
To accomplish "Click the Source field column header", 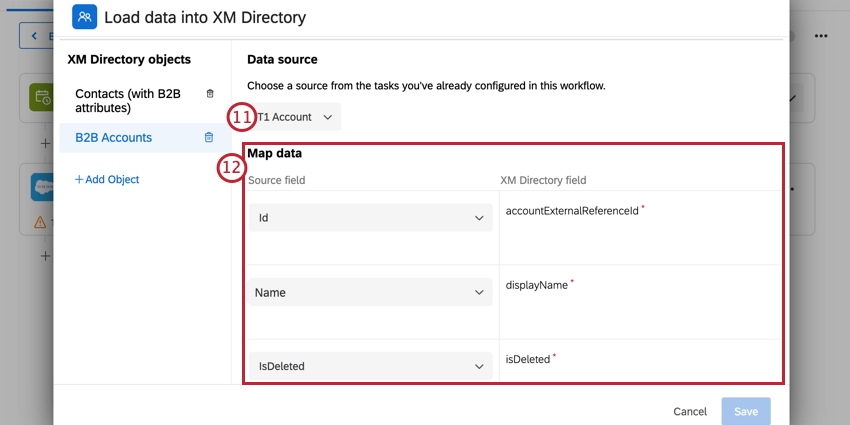I will (x=276, y=180).
